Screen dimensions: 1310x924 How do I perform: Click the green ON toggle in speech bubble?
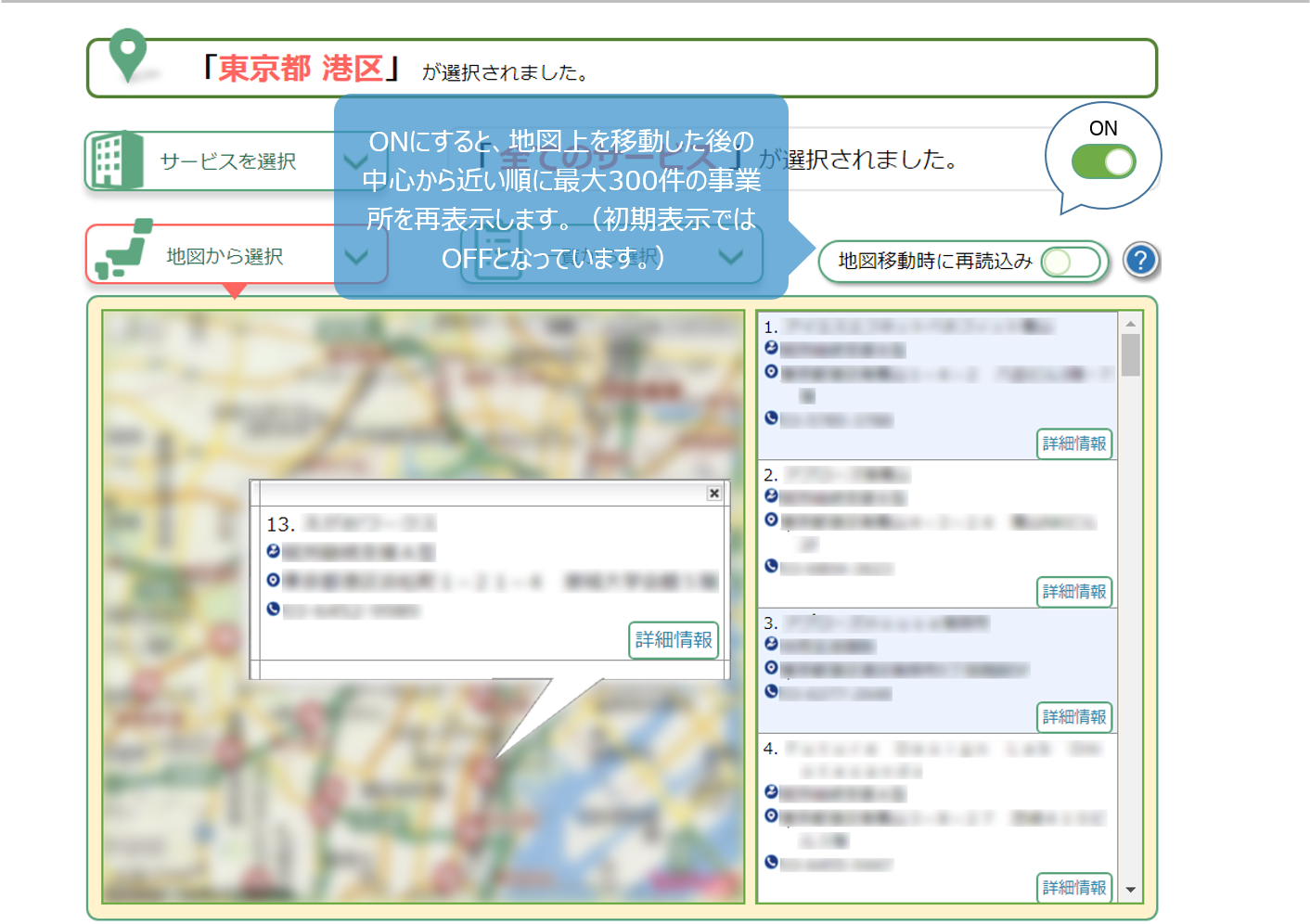[x=1103, y=162]
